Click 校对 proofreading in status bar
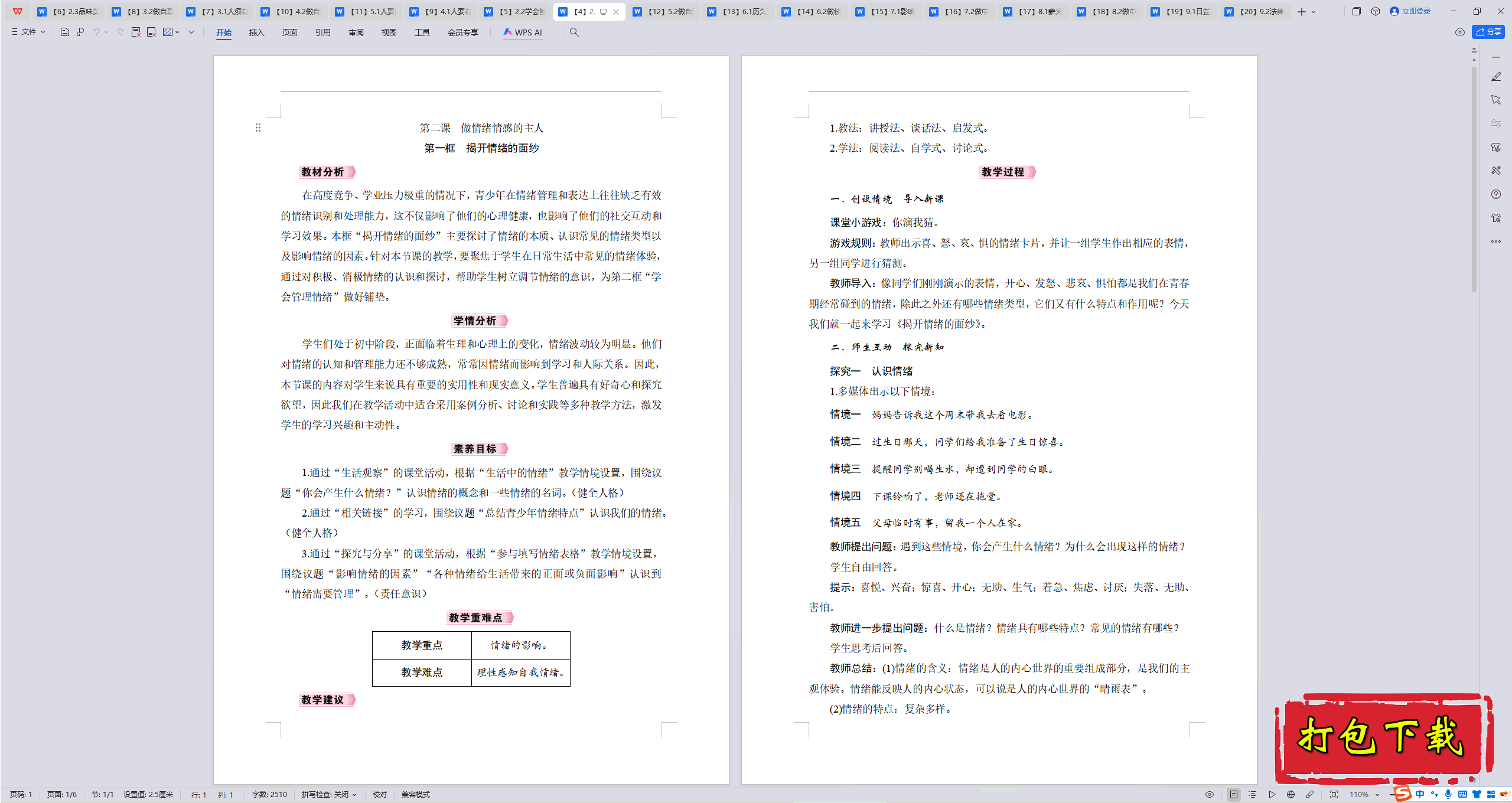 coord(379,795)
